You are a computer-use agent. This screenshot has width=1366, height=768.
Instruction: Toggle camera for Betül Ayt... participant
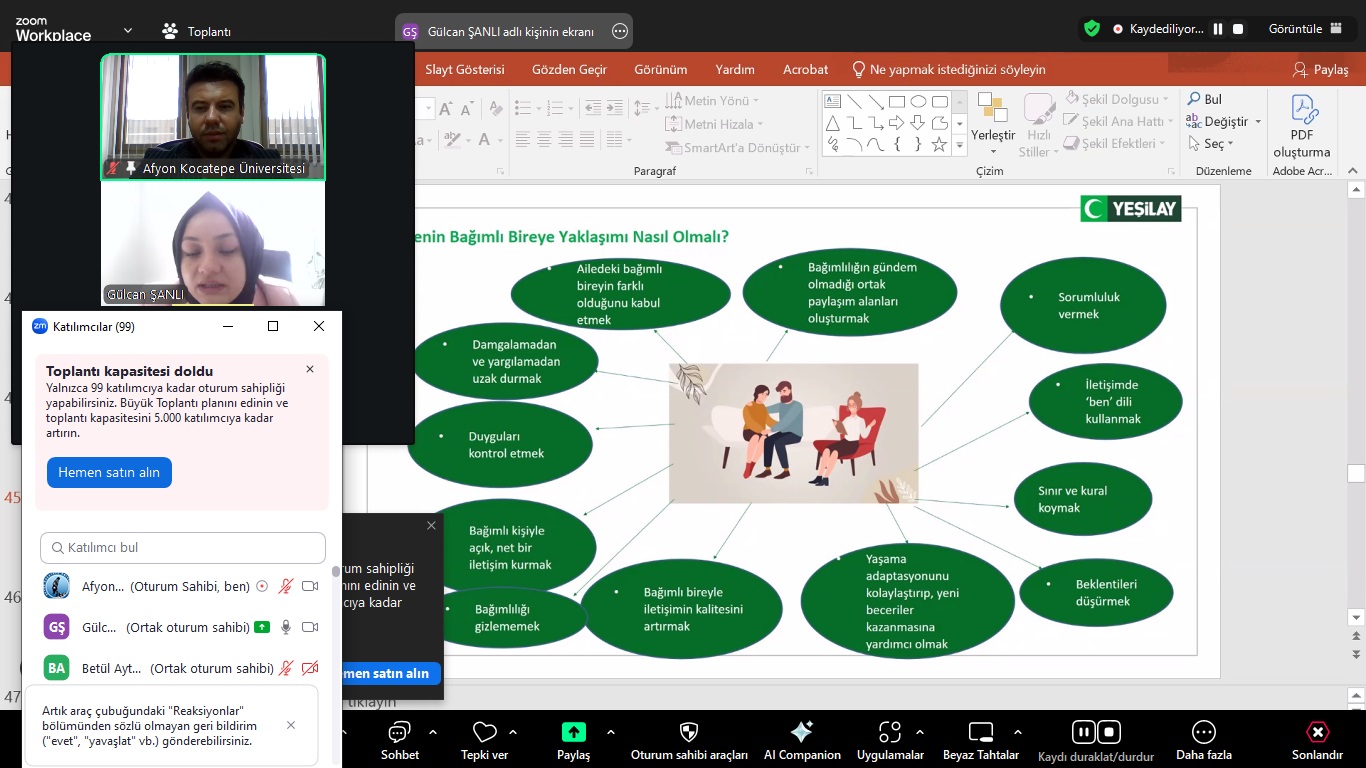coord(310,668)
